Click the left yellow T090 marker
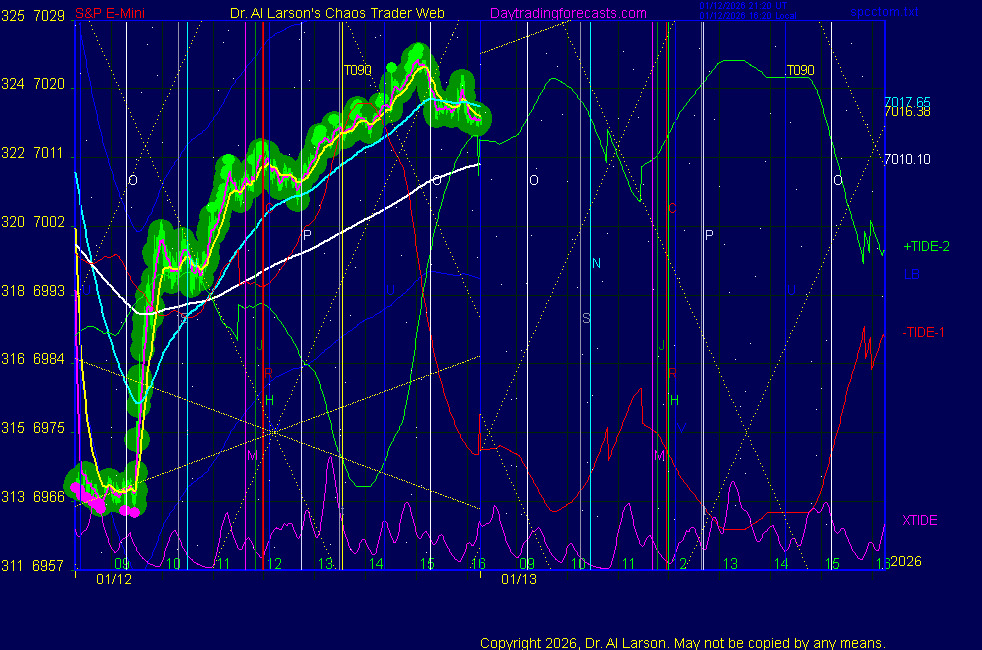 (x=357, y=70)
